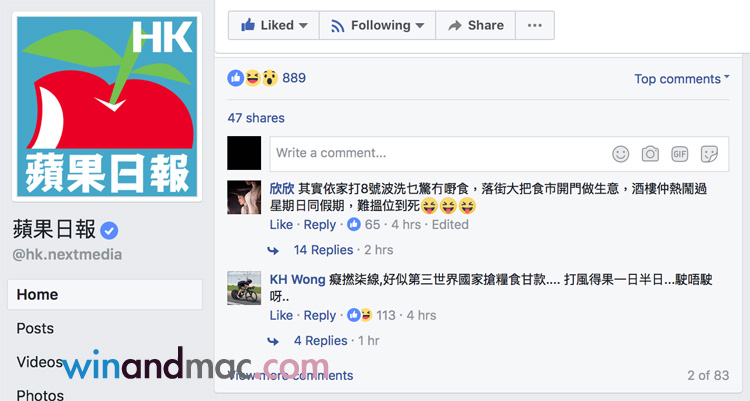Open the Following dropdown menu
750x401 pixels.
click(377, 25)
